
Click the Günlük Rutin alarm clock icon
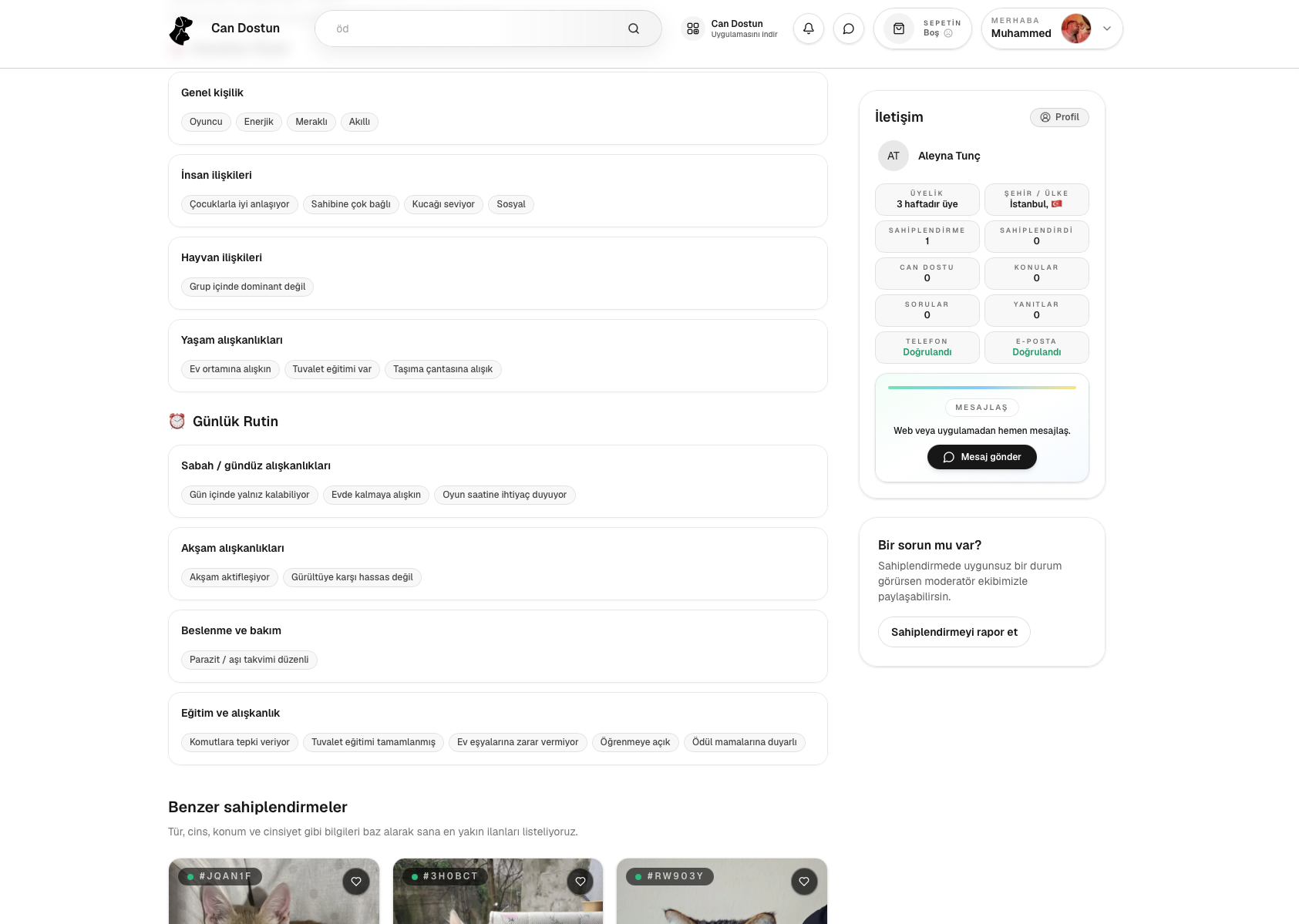coord(177,421)
